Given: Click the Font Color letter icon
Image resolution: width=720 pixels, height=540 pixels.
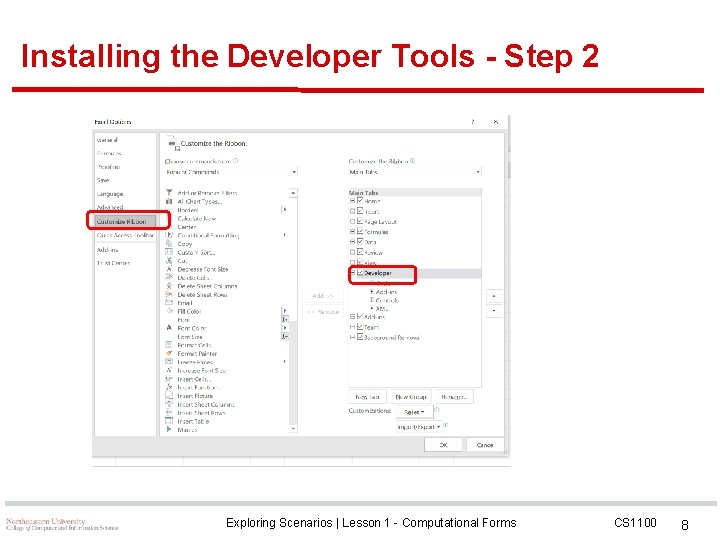Looking at the screenshot, I should 169,328.
